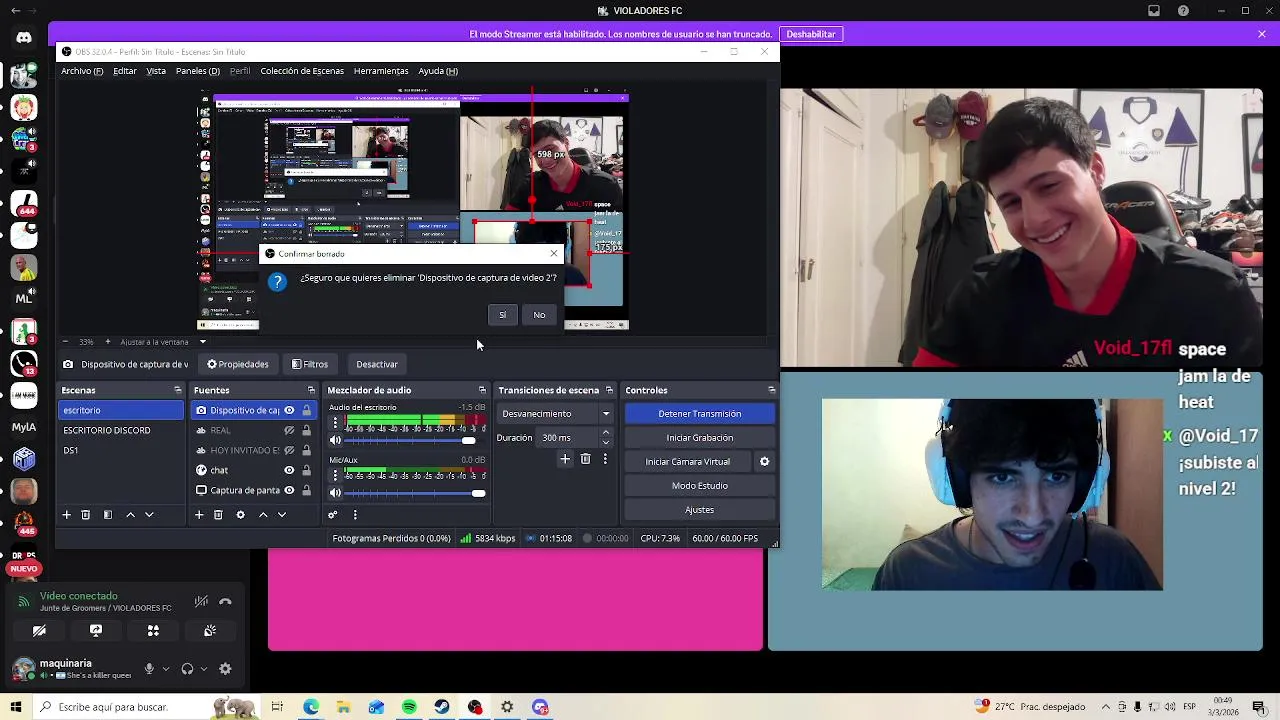Viewport: 1280px width, 720px height.
Task: Cancel deletion with No button
Action: coord(539,315)
